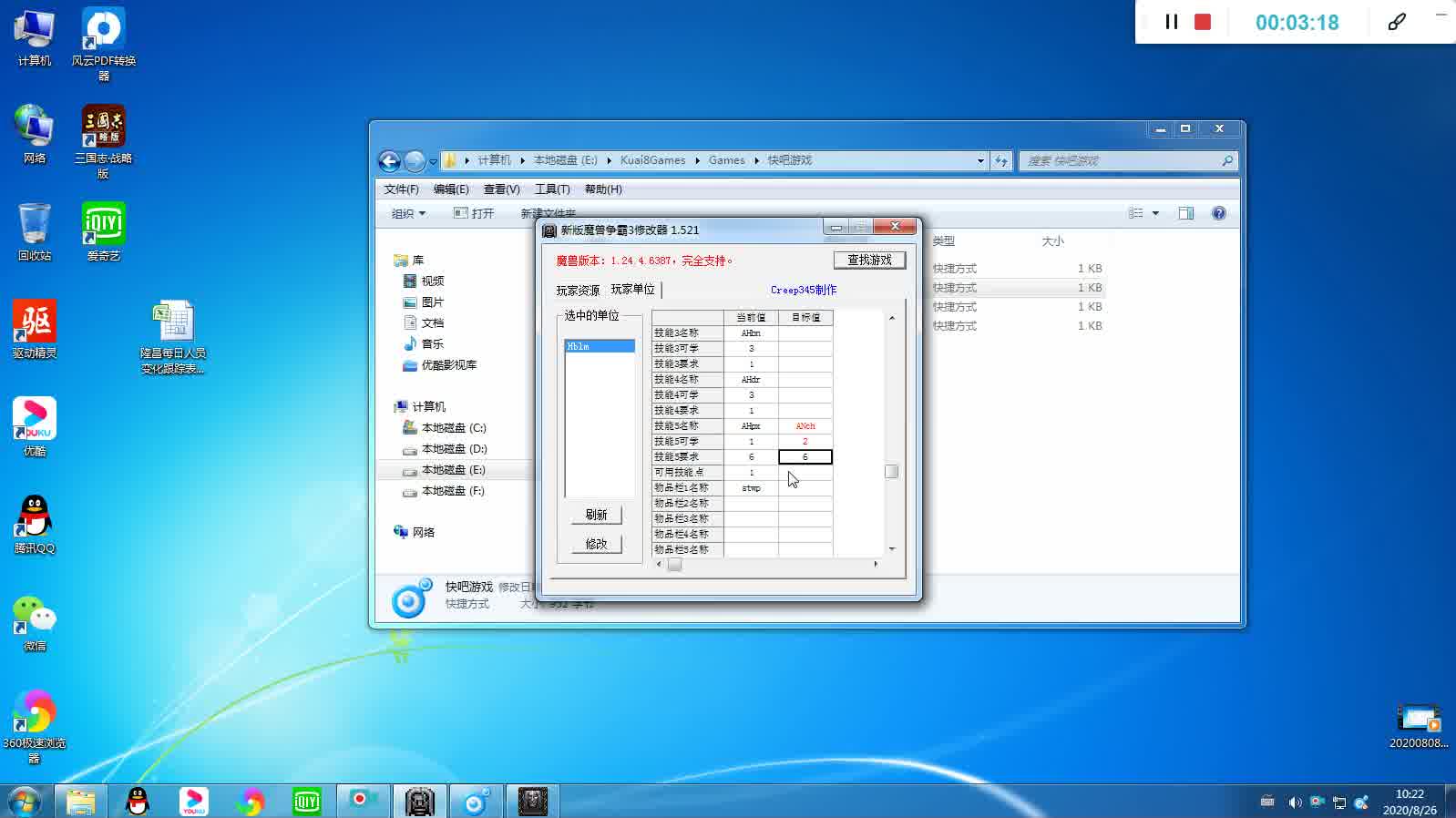1456x818 pixels.
Task: Select 本地磁盘 (F:) in navigation pane
Action: (x=444, y=491)
